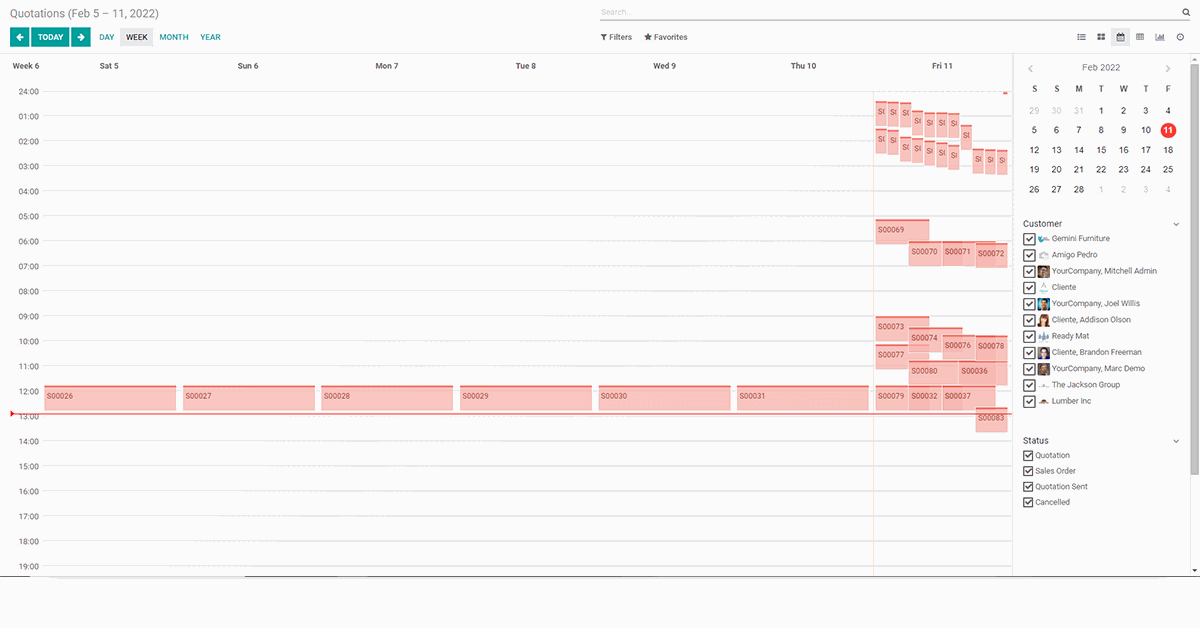Uncheck the Quotation Sent status filter
Screen dimensions: 1200x628
[x=1028, y=486]
